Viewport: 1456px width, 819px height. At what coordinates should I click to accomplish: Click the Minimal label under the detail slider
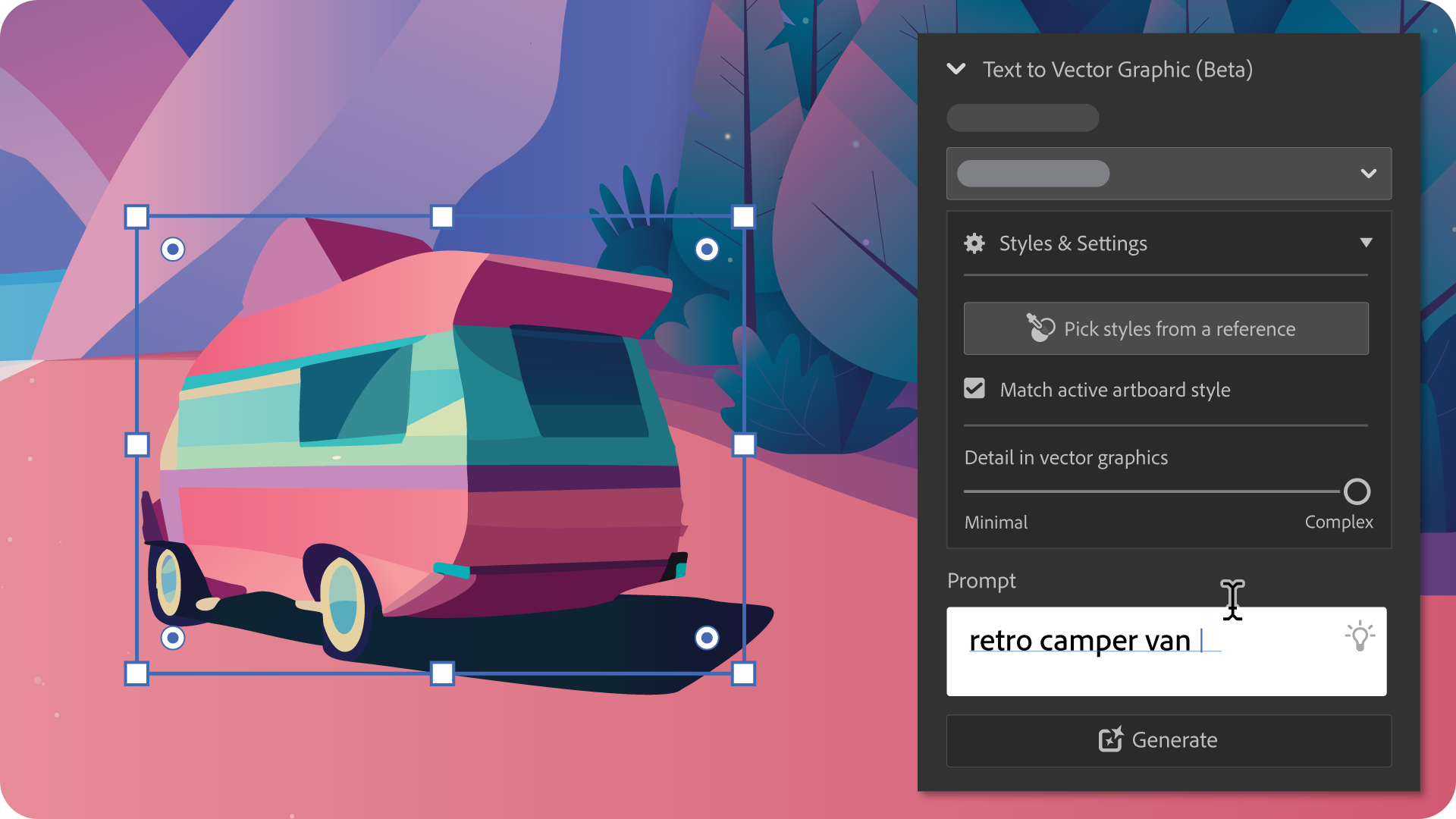(x=995, y=522)
